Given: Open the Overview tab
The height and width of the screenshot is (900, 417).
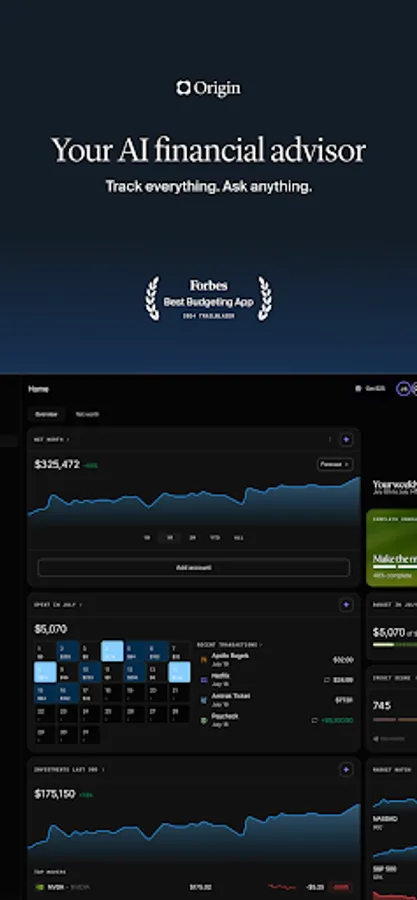Looking at the screenshot, I should pyautogui.click(x=46, y=414).
